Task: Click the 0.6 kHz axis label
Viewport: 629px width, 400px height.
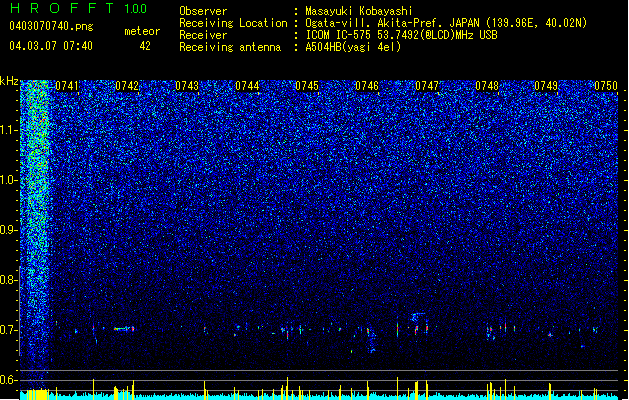Action: coord(9,380)
